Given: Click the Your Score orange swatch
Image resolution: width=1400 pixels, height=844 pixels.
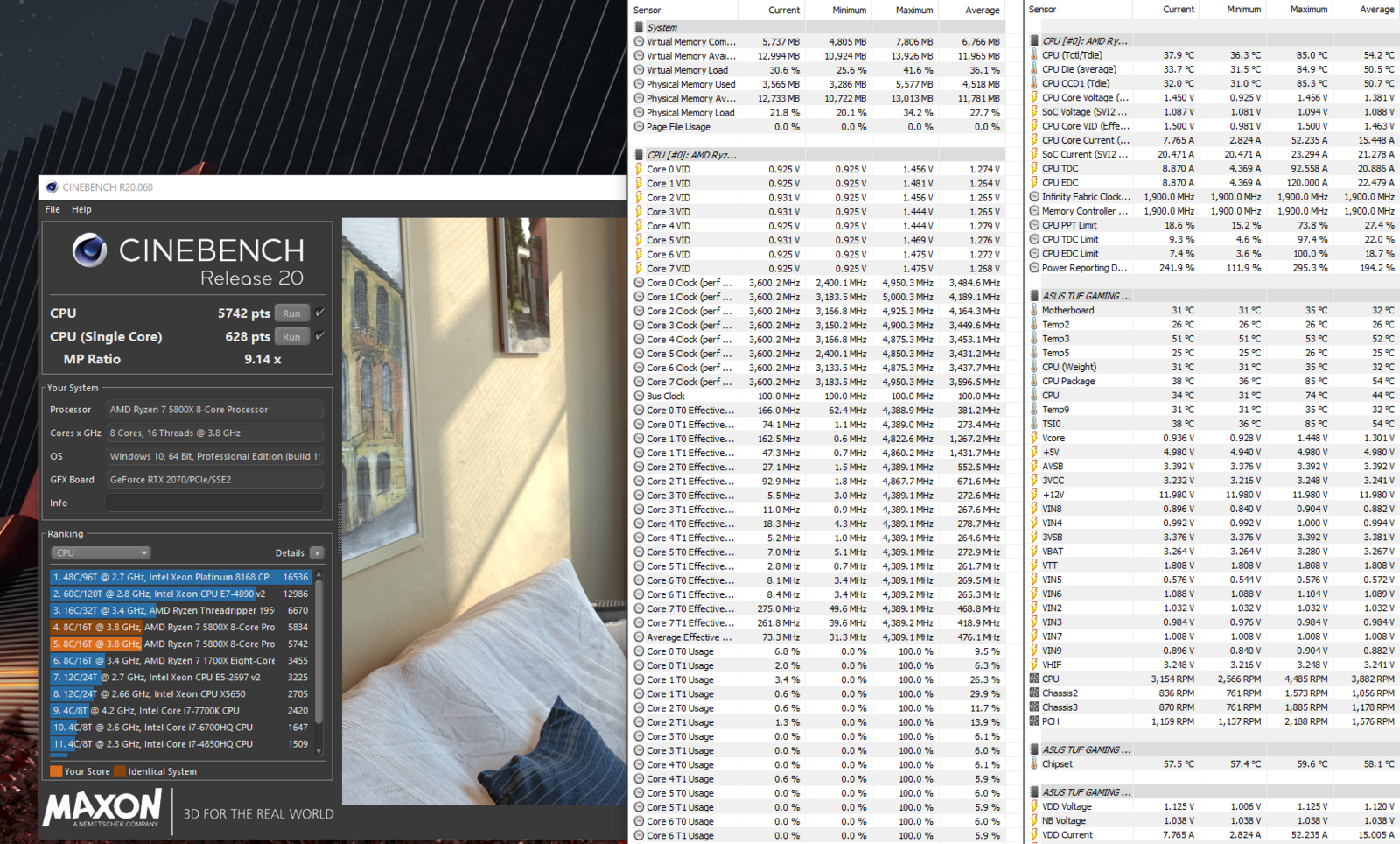Looking at the screenshot, I should (x=56, y=771).
